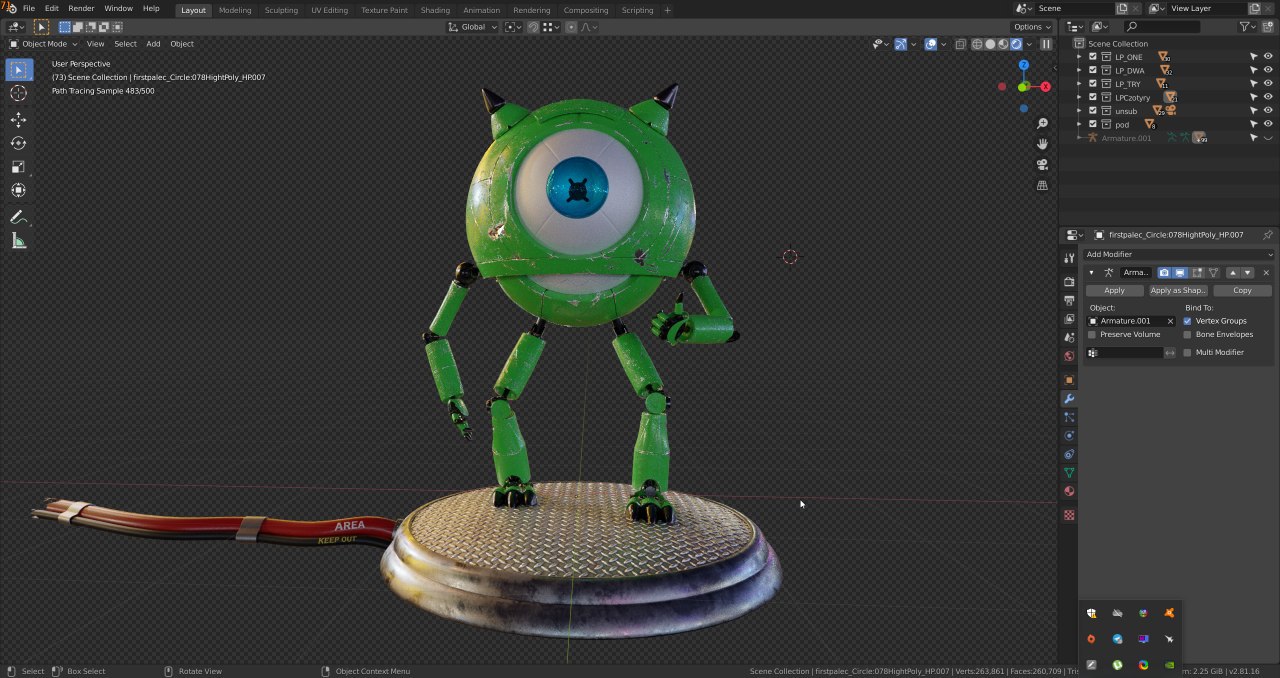The height and width of the screenshot is (678, 1280).
Task: Click the pan hand viewport gizmo
Action: pyautogui.click(x=1042, y=144)
